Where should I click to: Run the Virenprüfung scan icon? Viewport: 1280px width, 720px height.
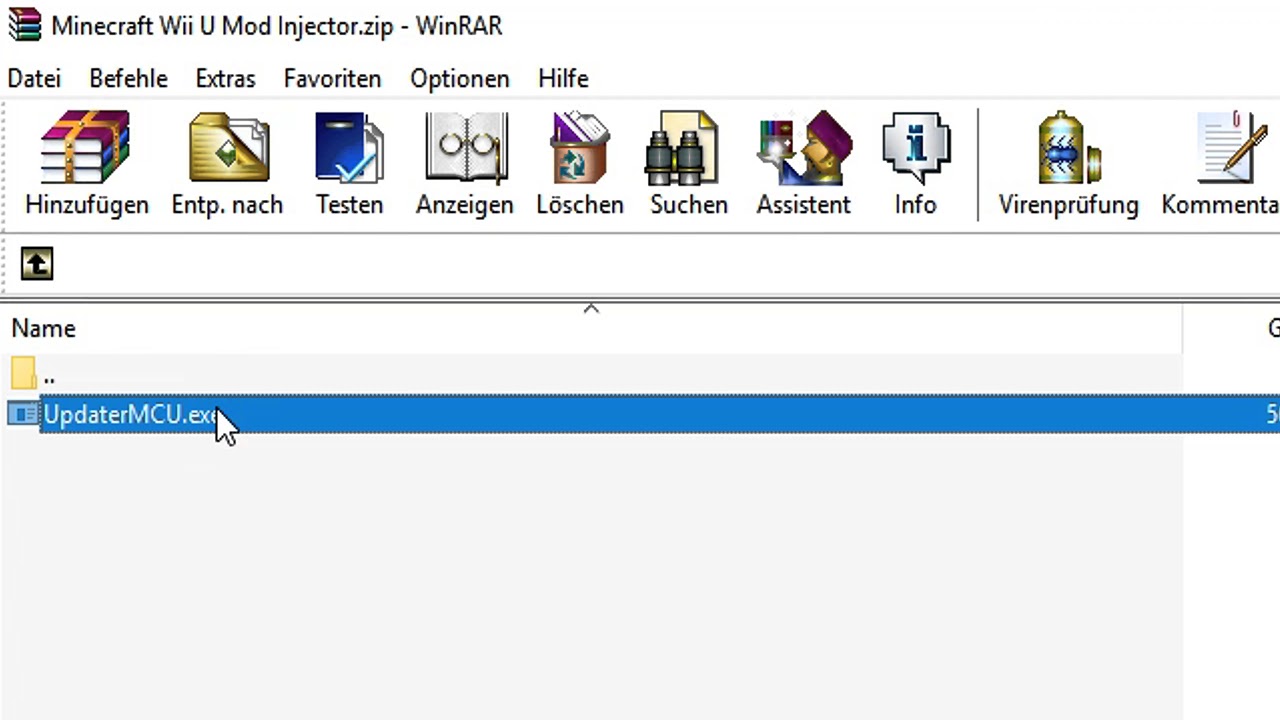[x=1068, y=148]
